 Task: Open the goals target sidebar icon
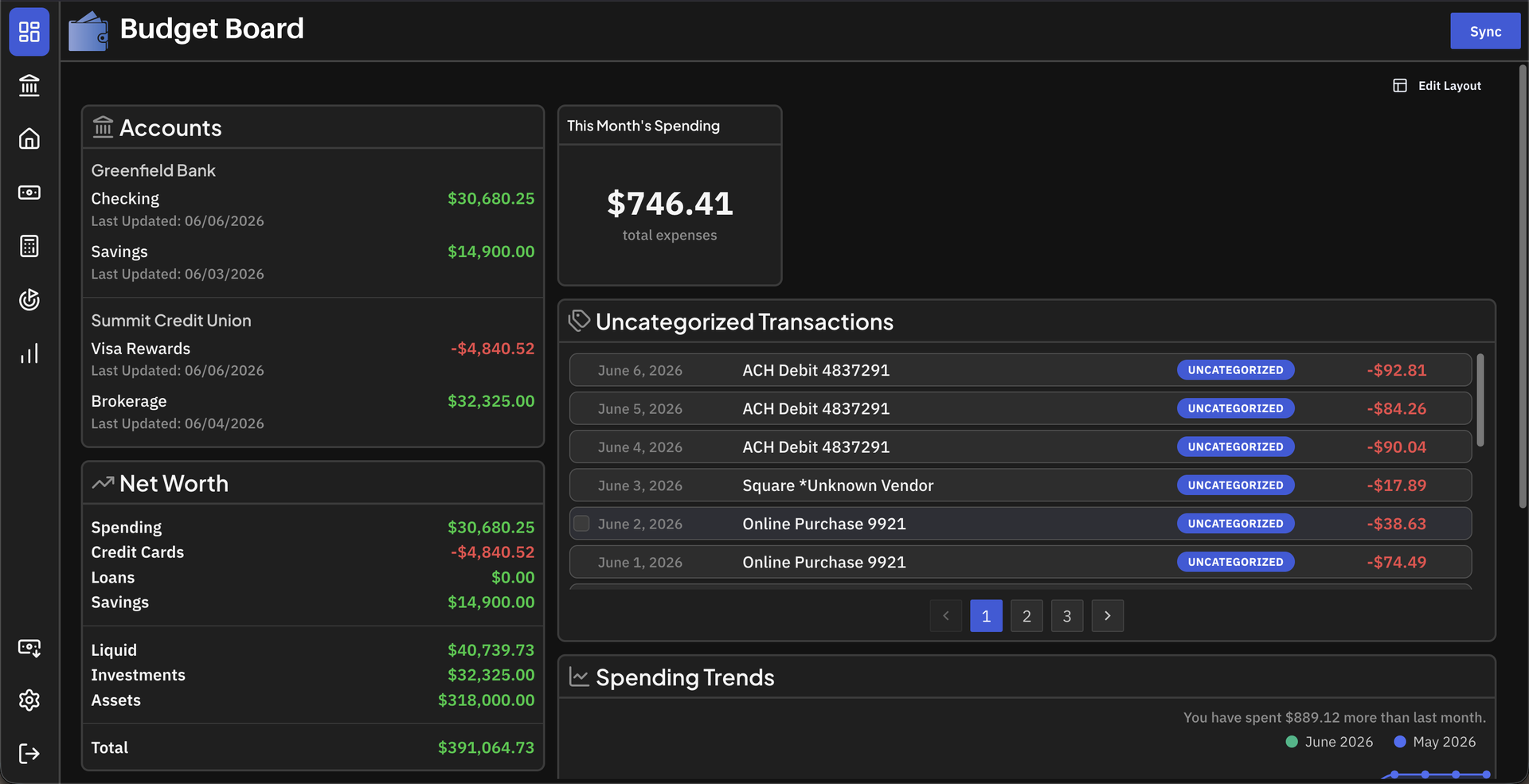pos(29,300)
